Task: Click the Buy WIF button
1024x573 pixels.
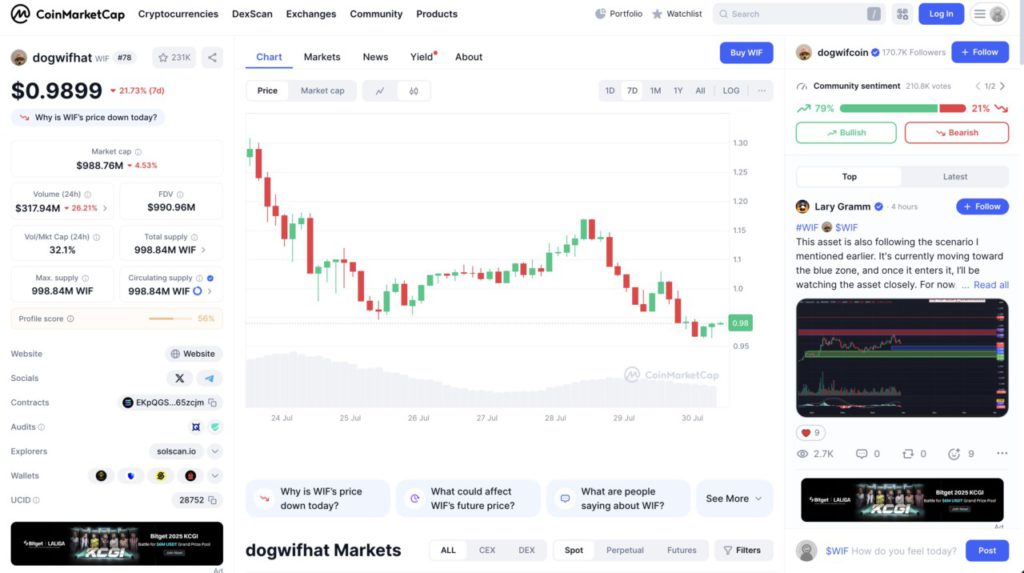Action: [746, 53]
